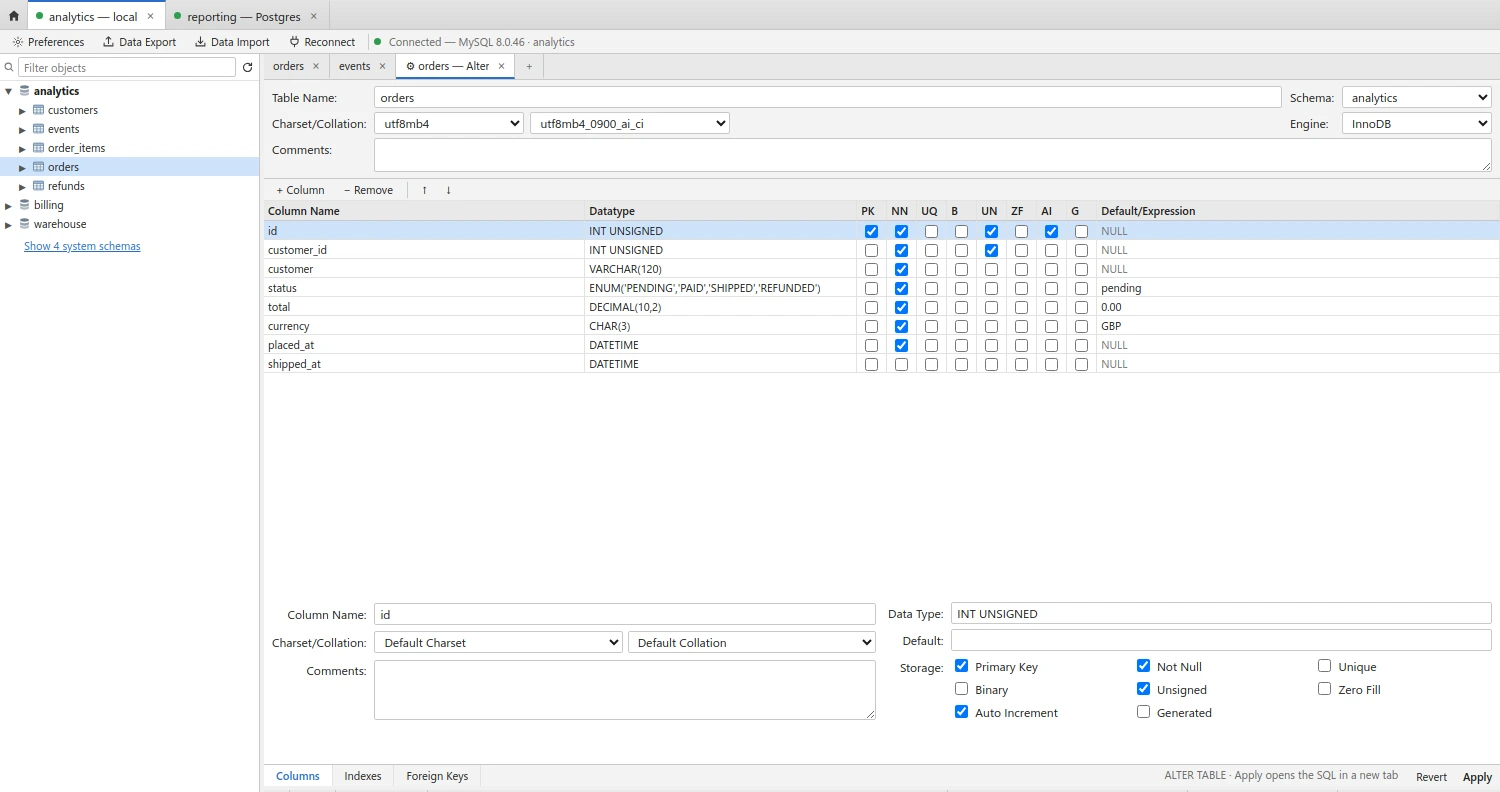Close the events editor tab
Viewport: 1500px width, 792px height.
(382, 66)
